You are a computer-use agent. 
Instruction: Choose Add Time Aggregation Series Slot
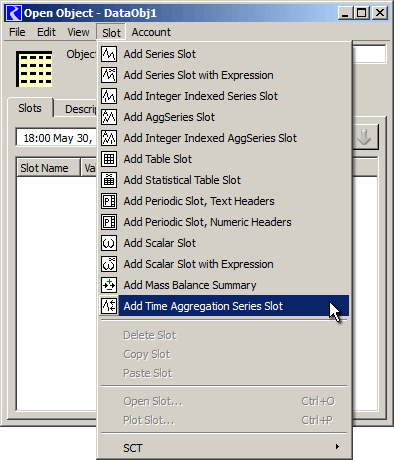[224, 306]
